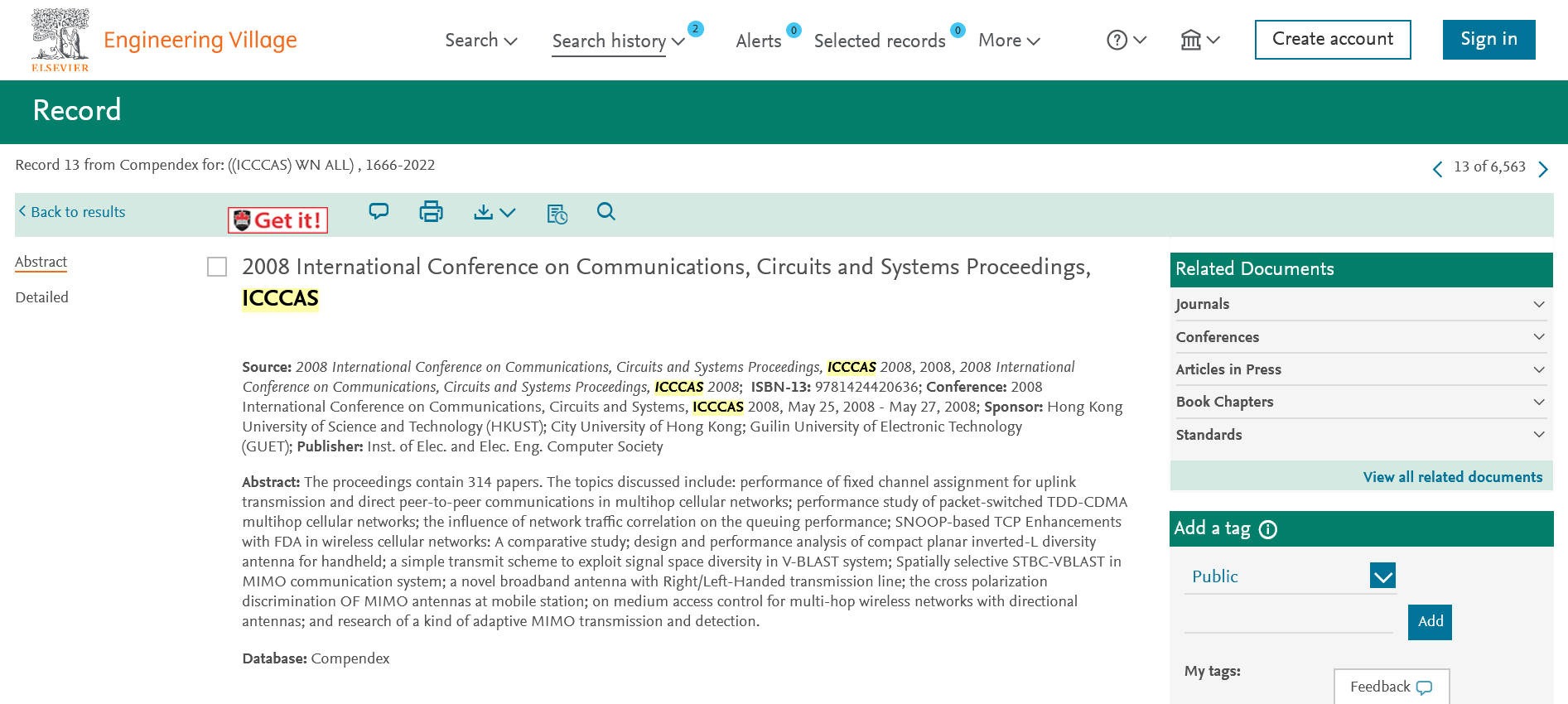Click the Add a tag info icon
The image size is (1568, 704).
click(1268, 529)
